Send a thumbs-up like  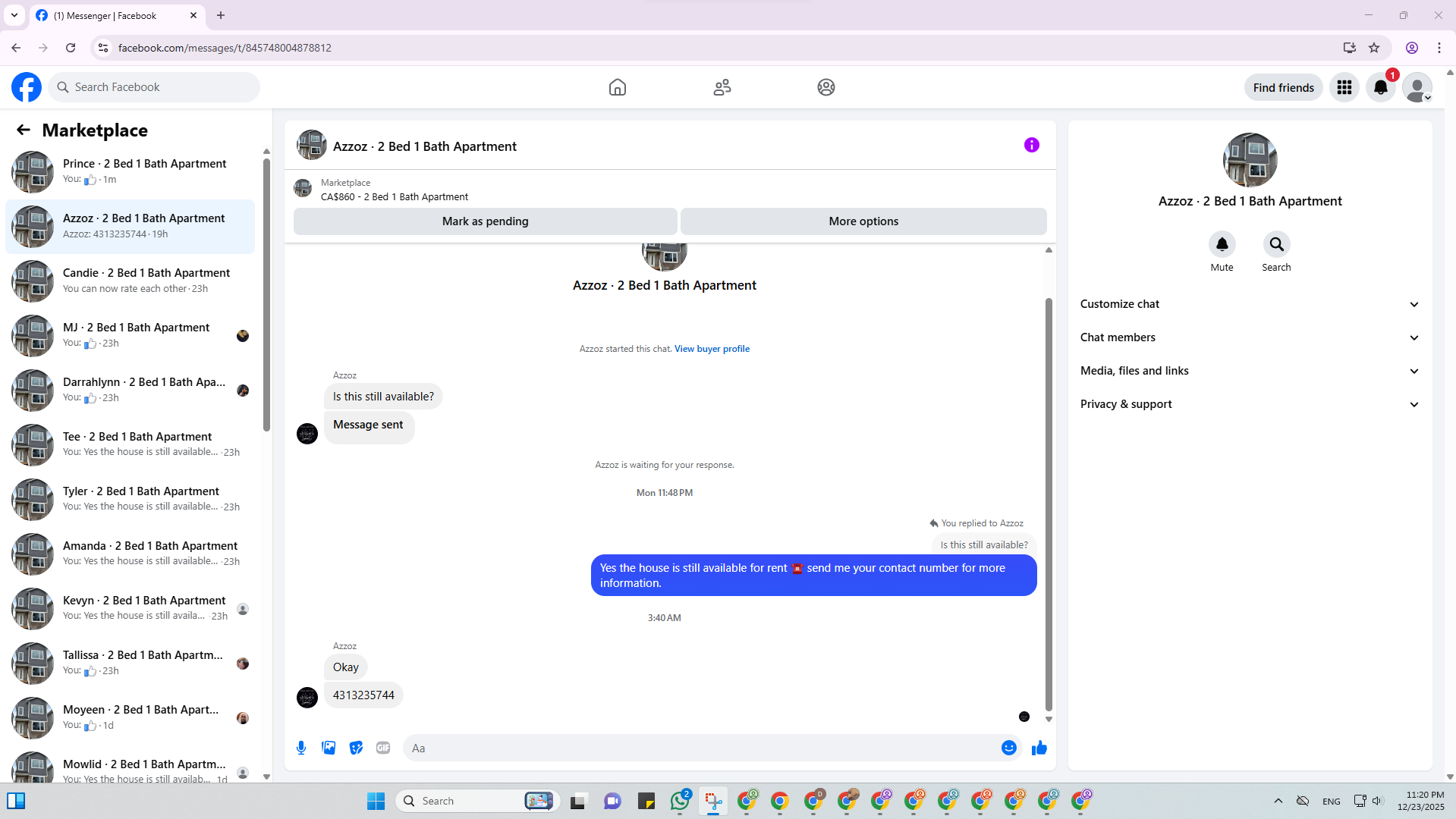click(x=1039, y=748)
